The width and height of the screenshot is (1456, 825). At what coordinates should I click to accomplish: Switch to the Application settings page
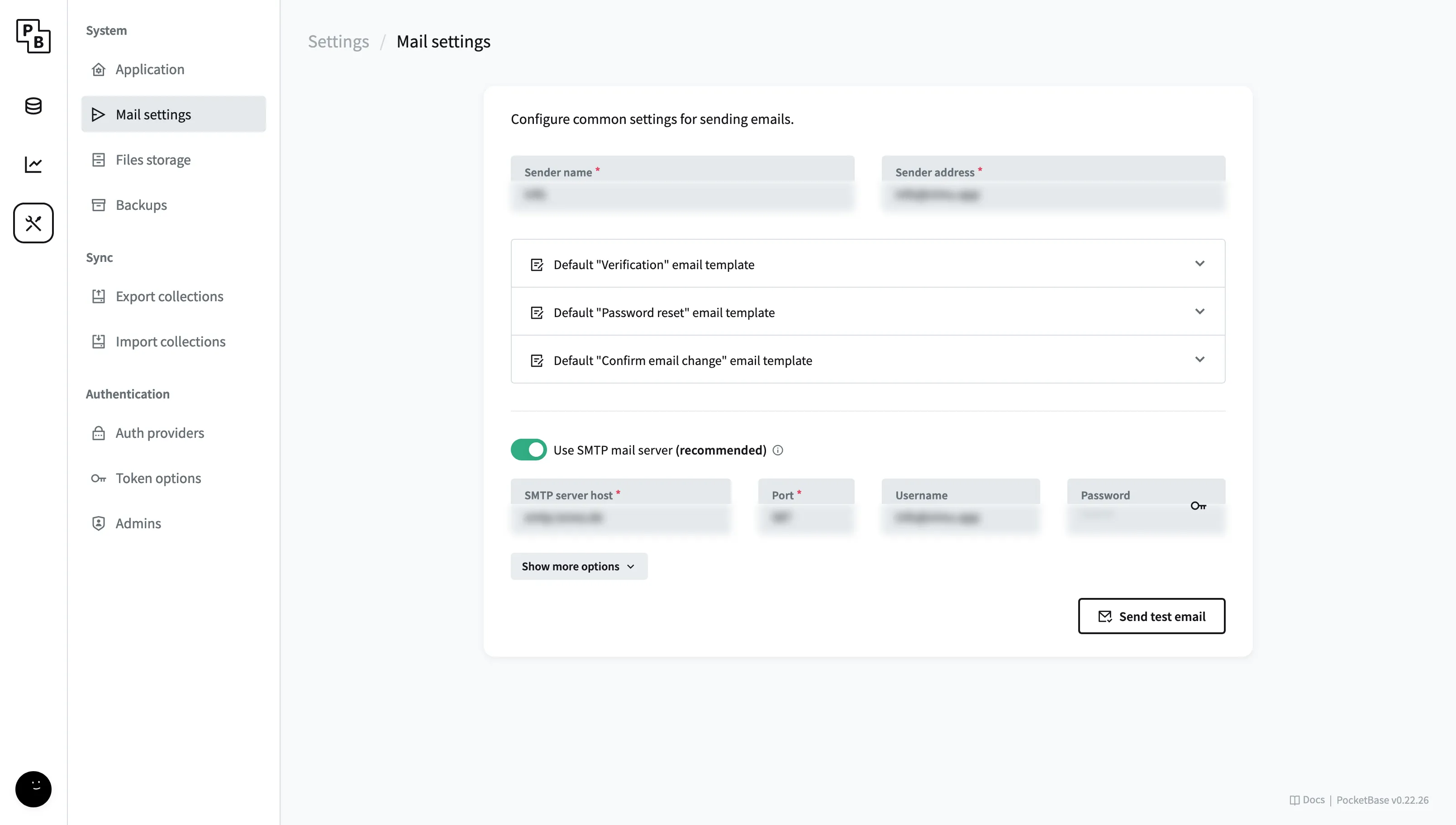[150, 69]
